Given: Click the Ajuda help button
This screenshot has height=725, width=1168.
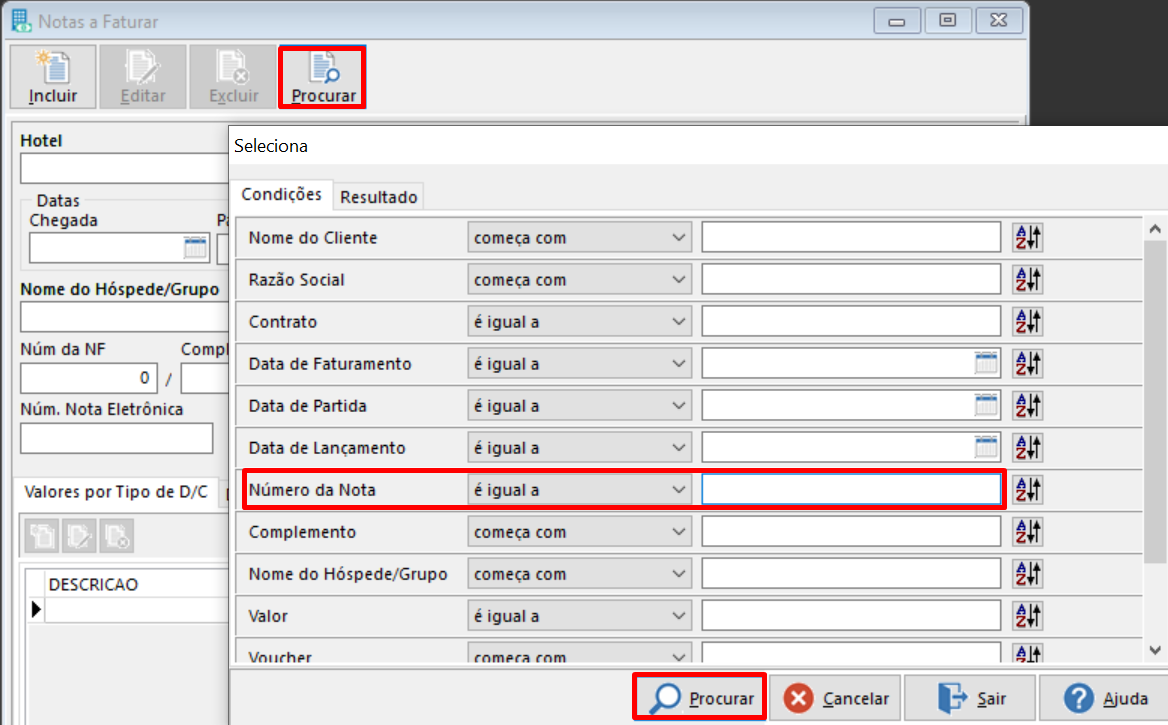Looking at the screenshot, I should [x=1105, y=698].
